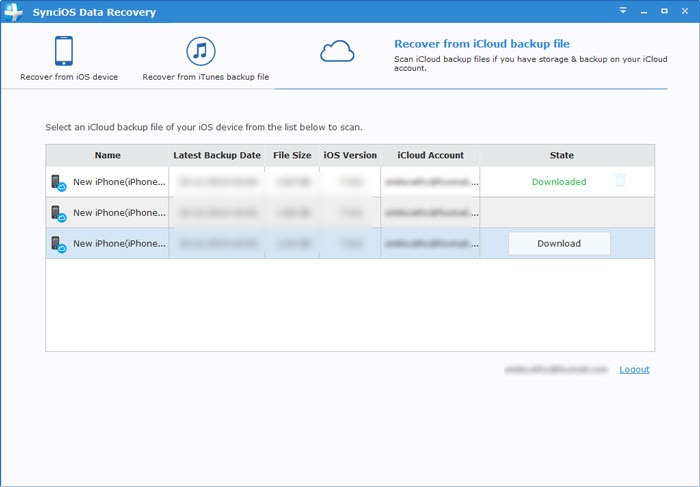
Task: Click the SynciOS Data Recovery title text
Action: [94, 12]
